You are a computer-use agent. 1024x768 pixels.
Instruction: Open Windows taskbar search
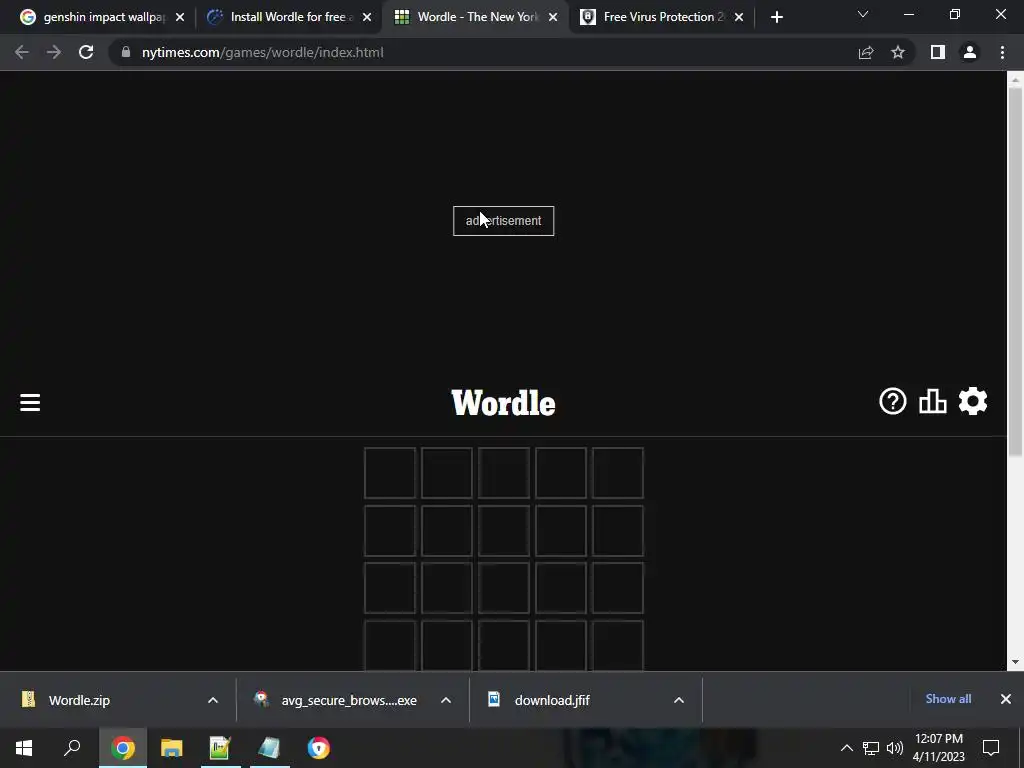(x=72, y=748)
